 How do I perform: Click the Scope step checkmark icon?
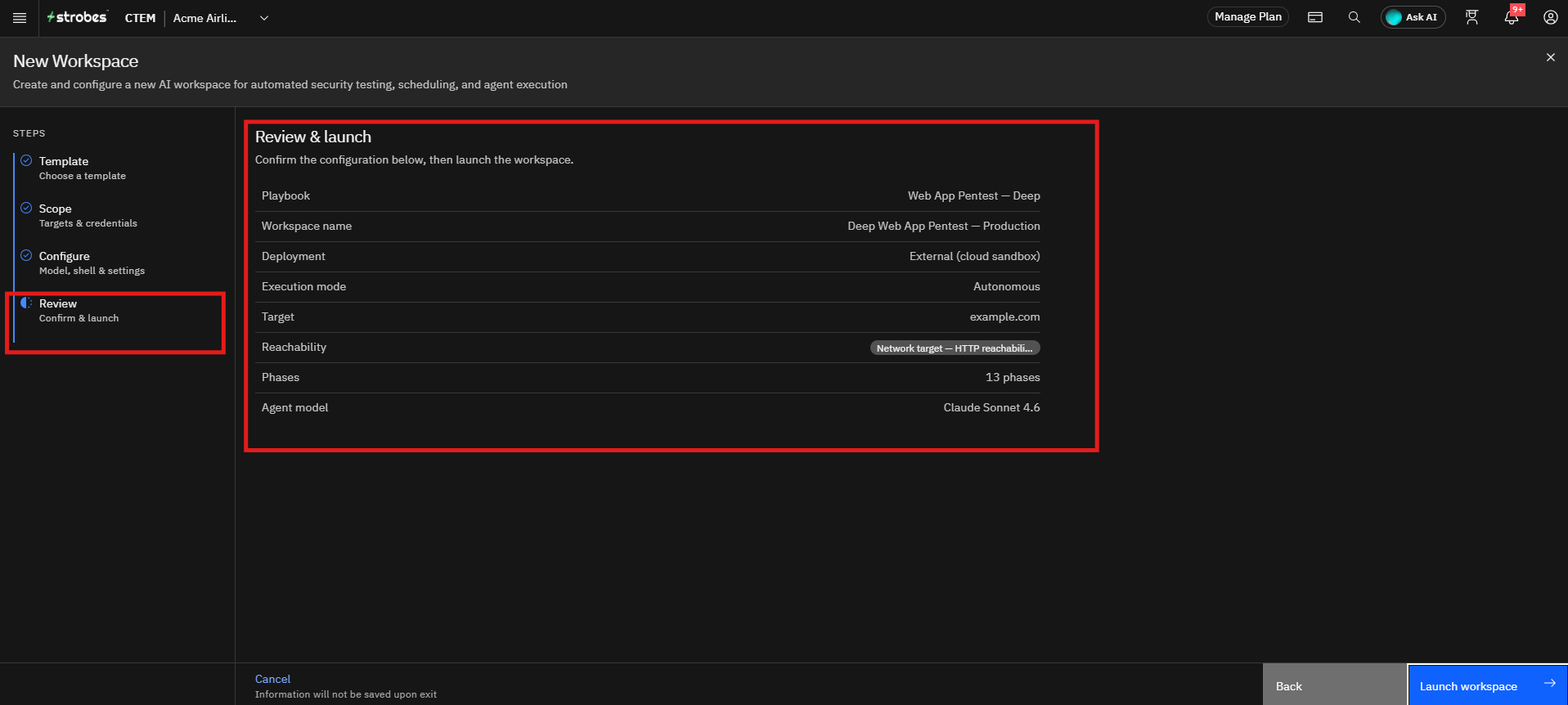pyautogui.click(x=26, y=208)
